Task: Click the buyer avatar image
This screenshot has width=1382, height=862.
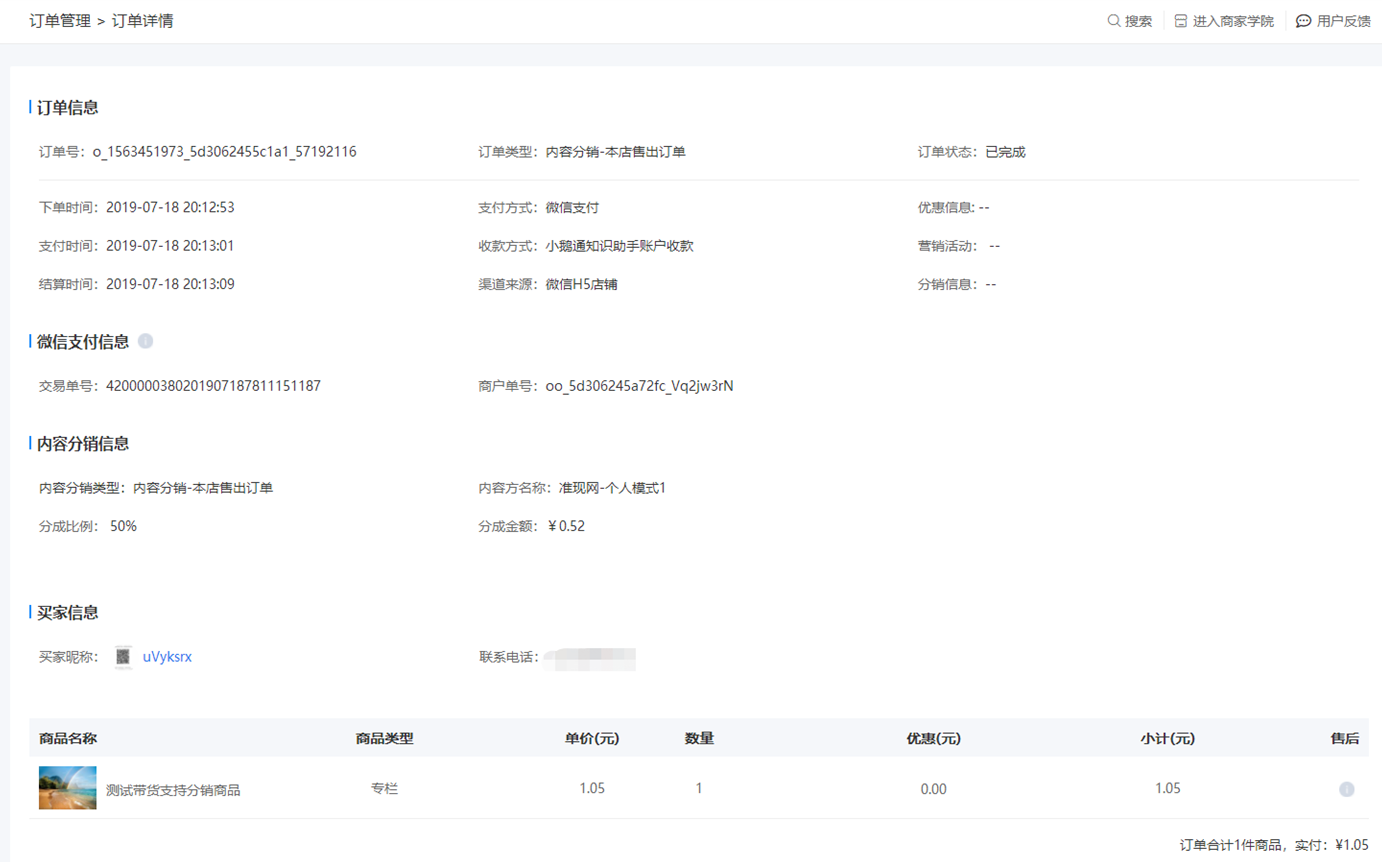Action: tap(123, 657)
